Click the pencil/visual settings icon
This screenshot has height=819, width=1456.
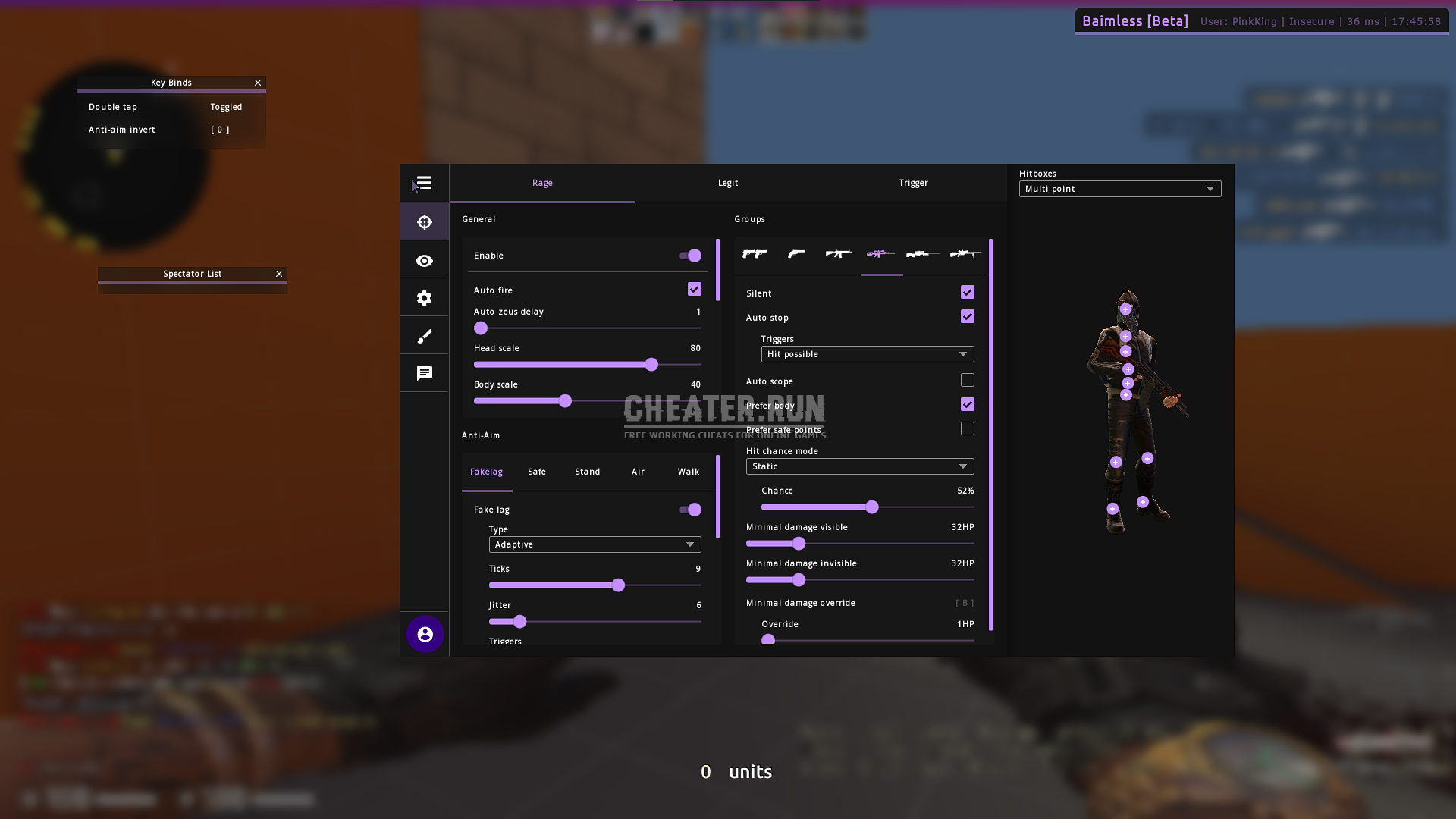click(x=424, y=335)
